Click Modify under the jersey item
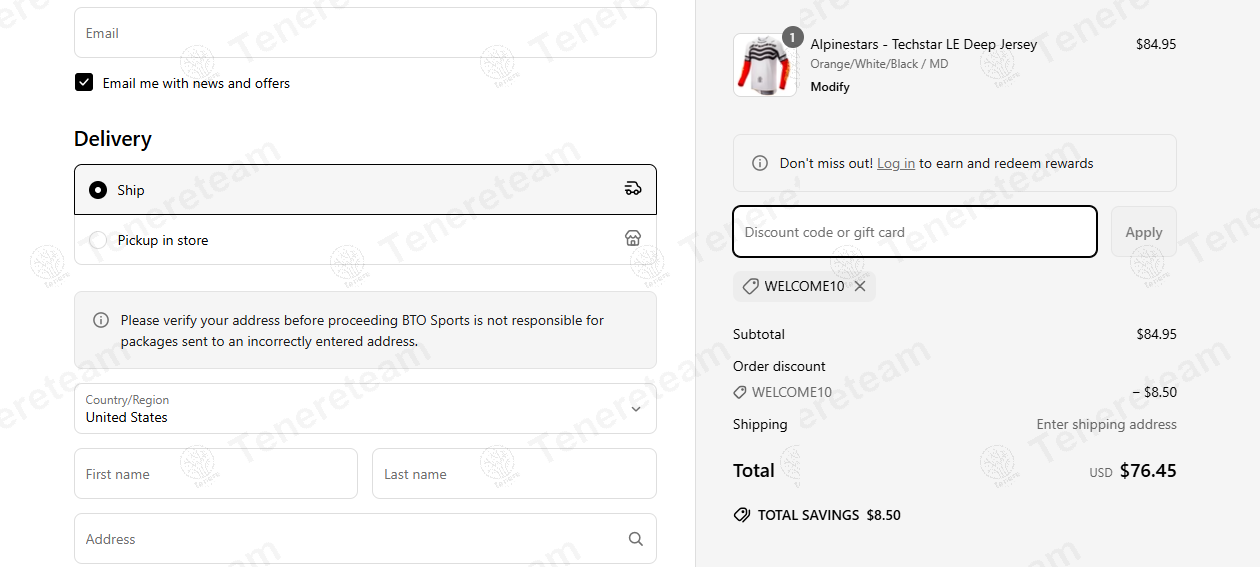 [x=830, y=87]
